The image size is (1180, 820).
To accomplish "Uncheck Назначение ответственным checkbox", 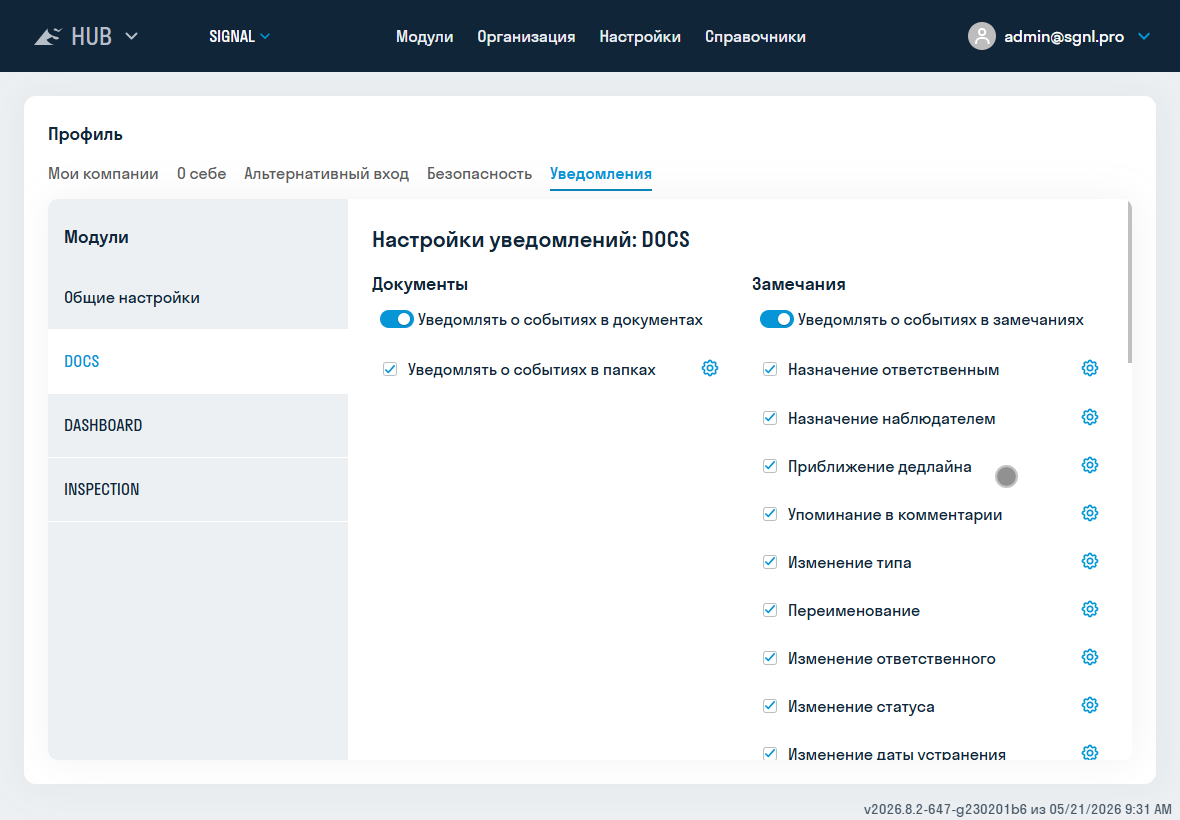I will [770, 369].
